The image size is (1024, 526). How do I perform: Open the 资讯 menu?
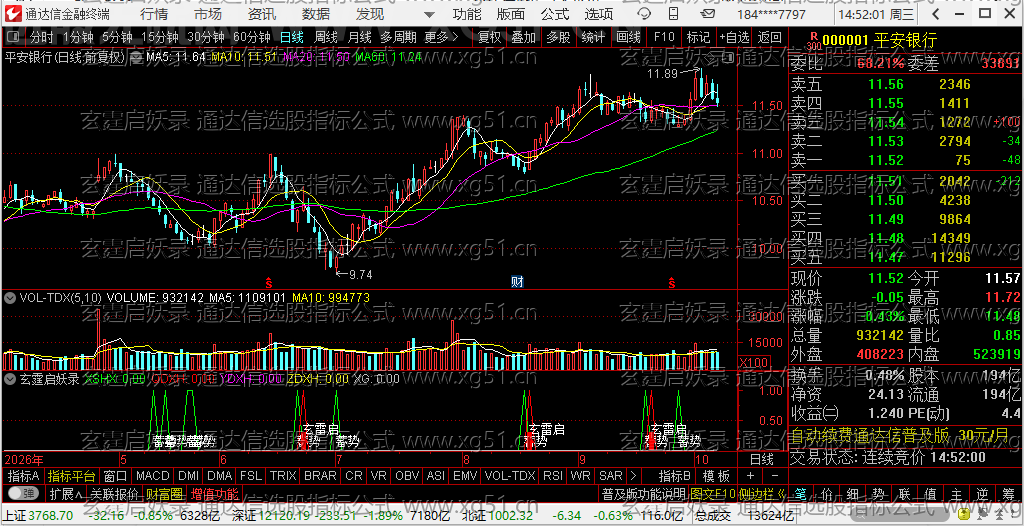[x=262, y=14]
